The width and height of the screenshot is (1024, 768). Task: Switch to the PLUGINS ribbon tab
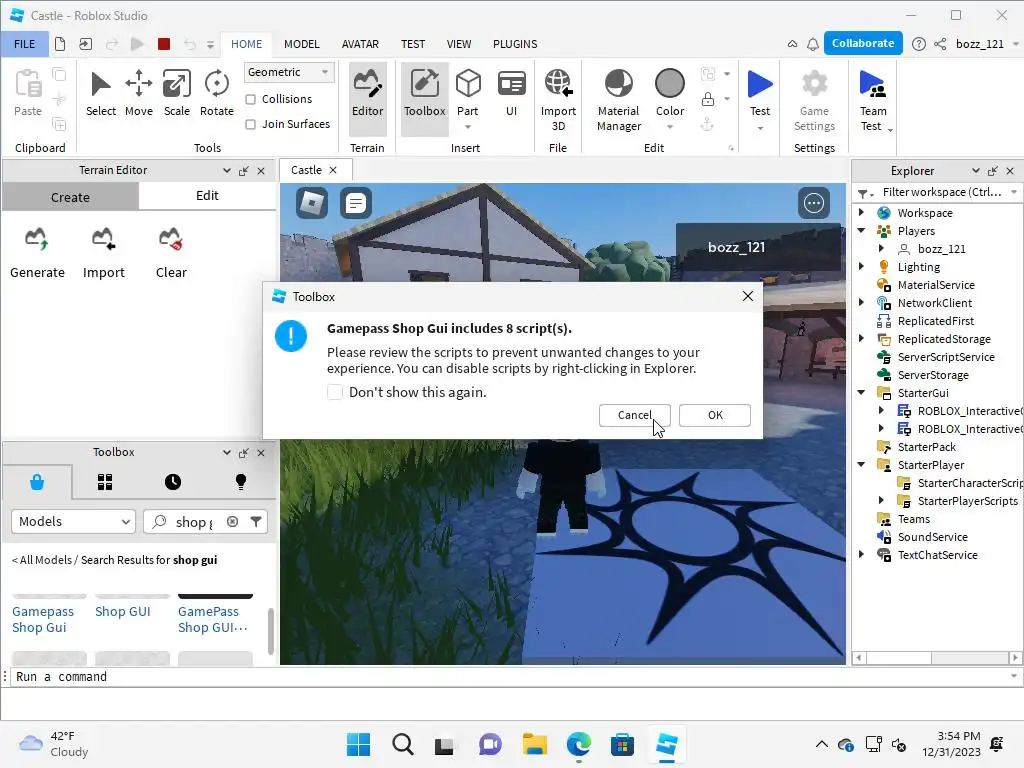click(x=515, y=44)
